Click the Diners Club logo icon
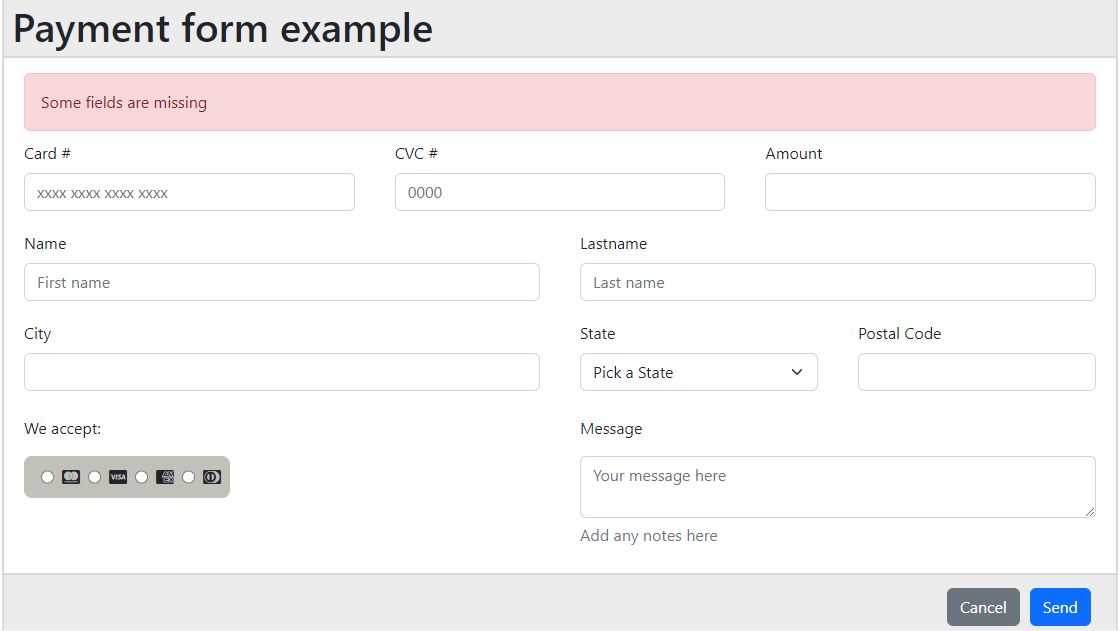The image size is (1120, 631). pyautogui.click(x=211, y=477)
